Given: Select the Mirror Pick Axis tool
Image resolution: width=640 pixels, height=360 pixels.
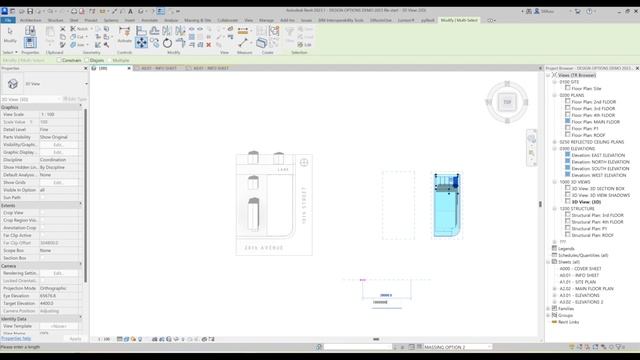Looking at the screenshot, I should pos(167,31).
